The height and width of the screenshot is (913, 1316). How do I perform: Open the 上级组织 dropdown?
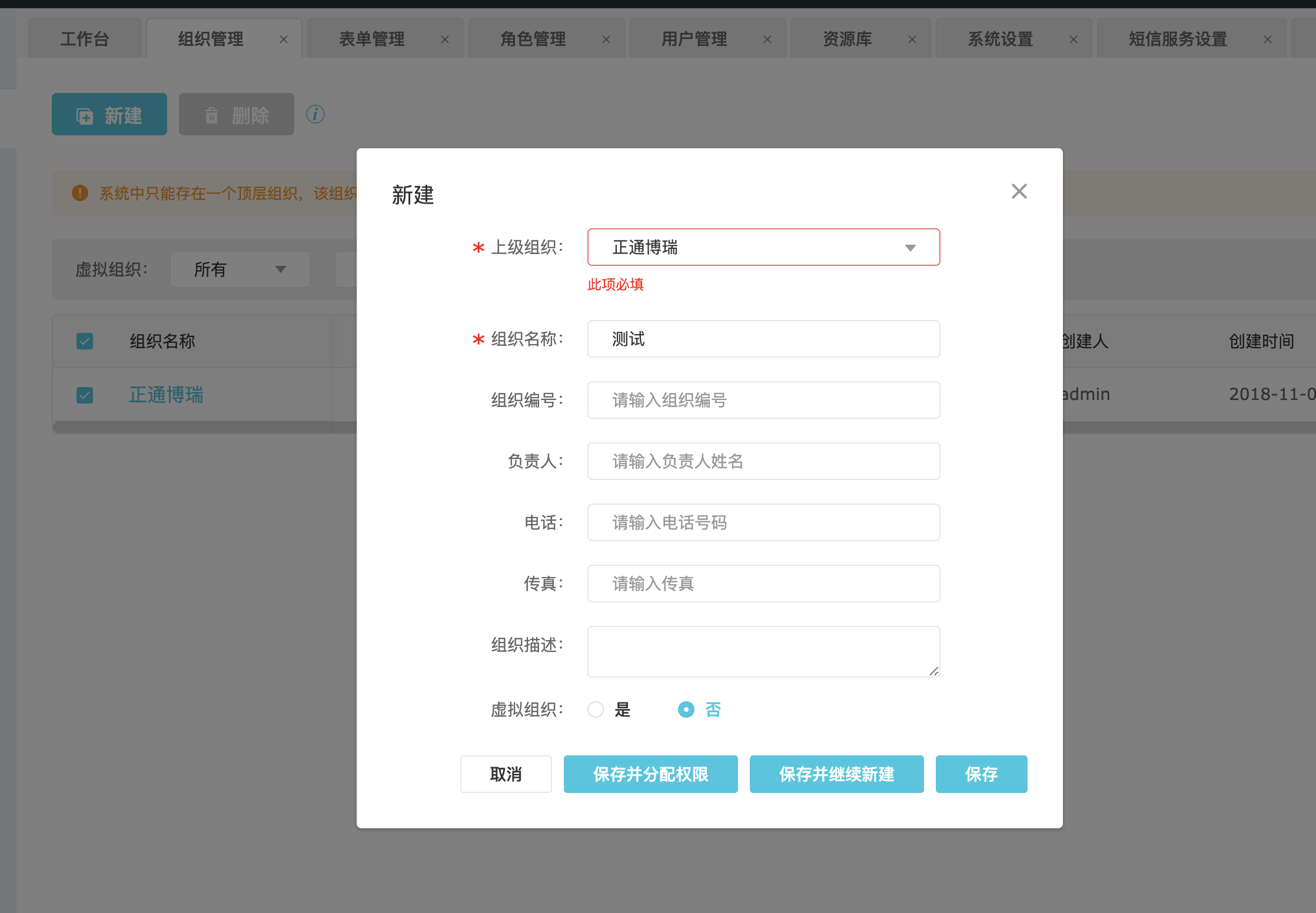click(763, 247)
